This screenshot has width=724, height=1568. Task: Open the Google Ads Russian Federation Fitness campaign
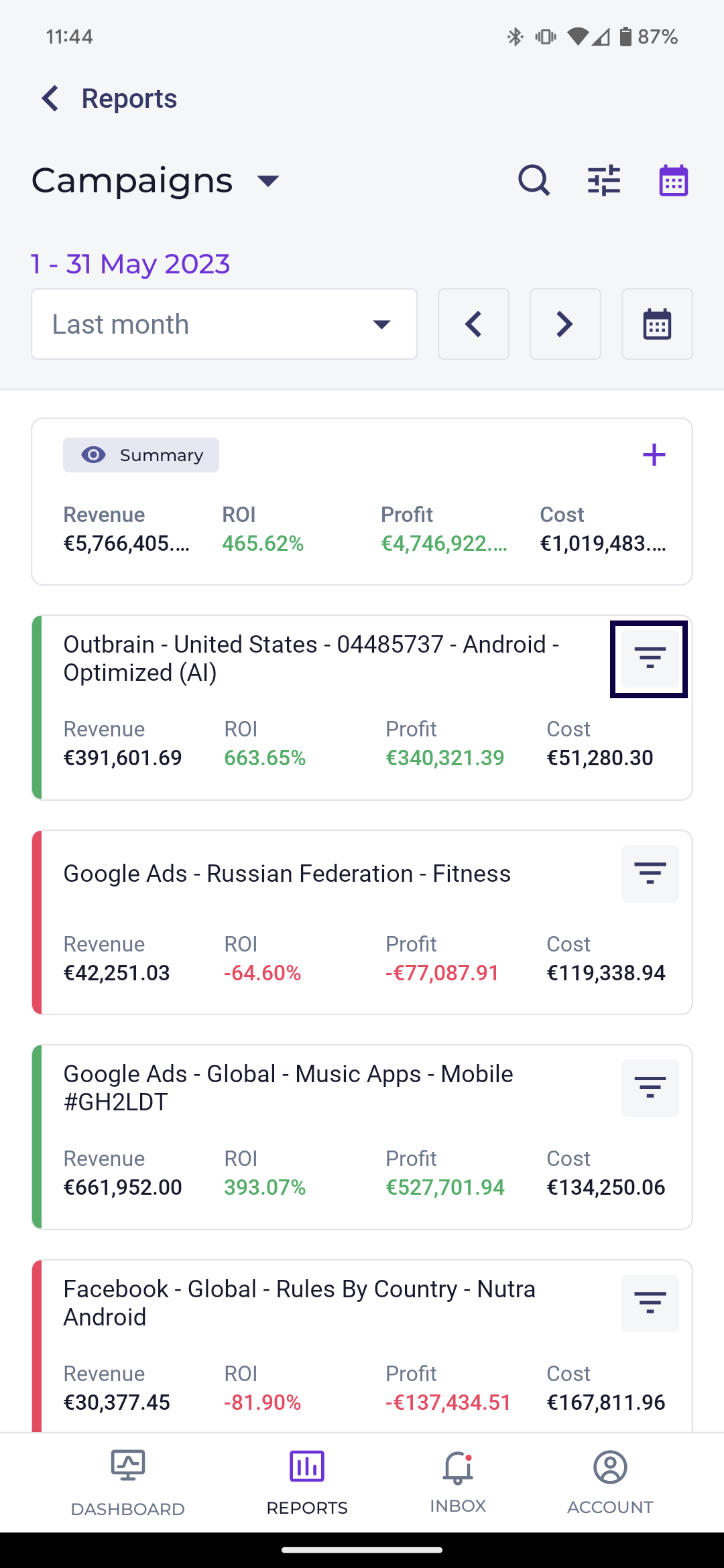[287, 874]
